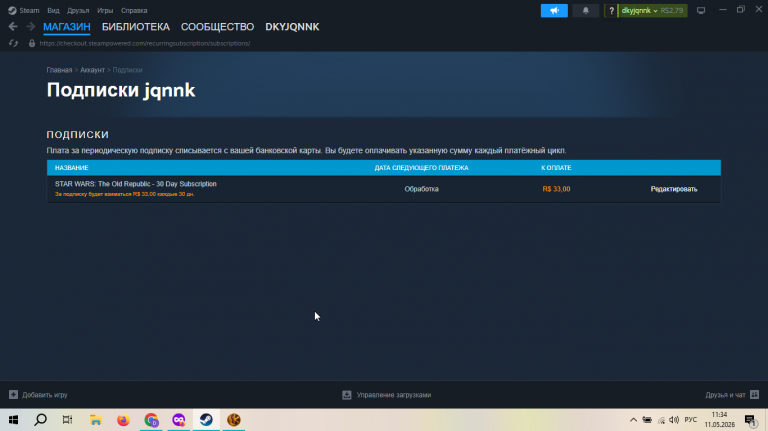Image resolution: width=768 pixels, height=431 pixels.
Task: Open the volume tray icon
Action: tap(674, 420)
